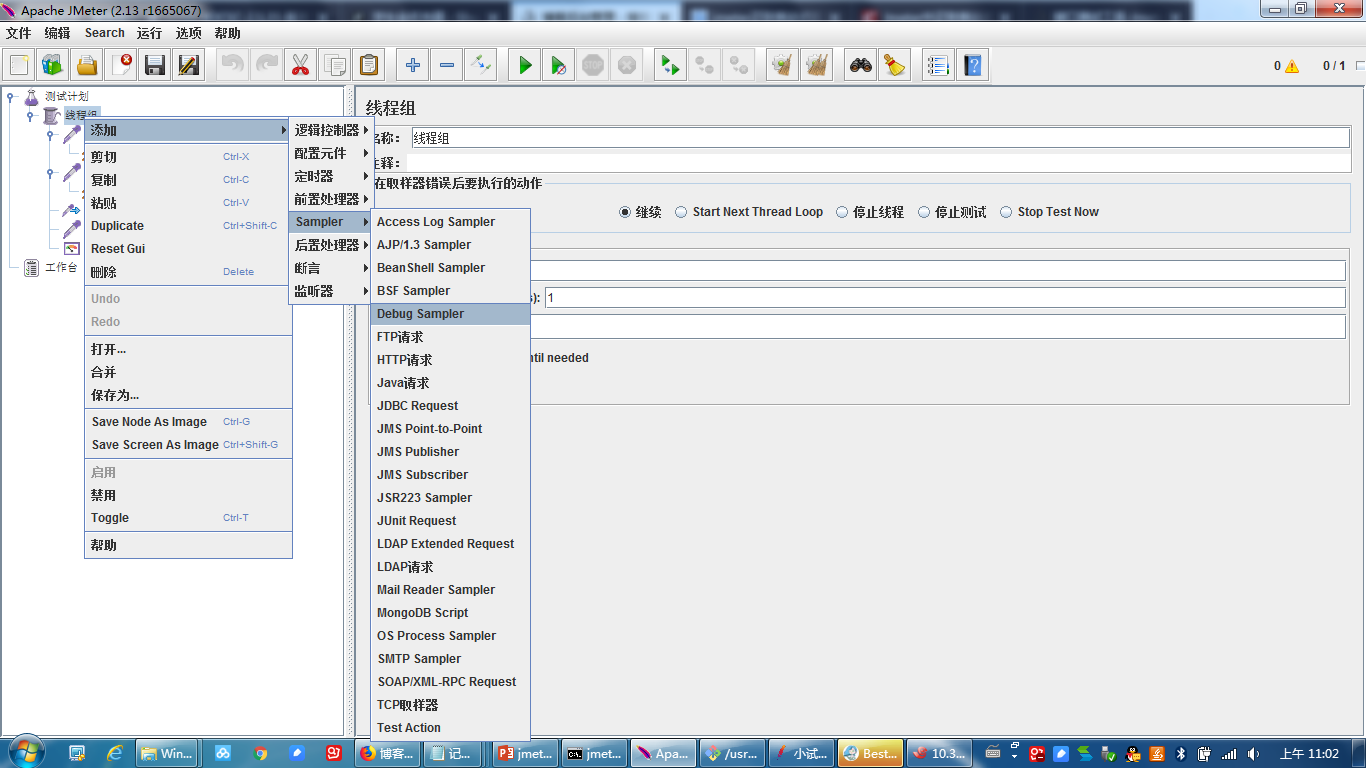Viewport: 1366px width, 768px height.
Task: Open the 运行 menu
Action: click(x=149, y=33)
